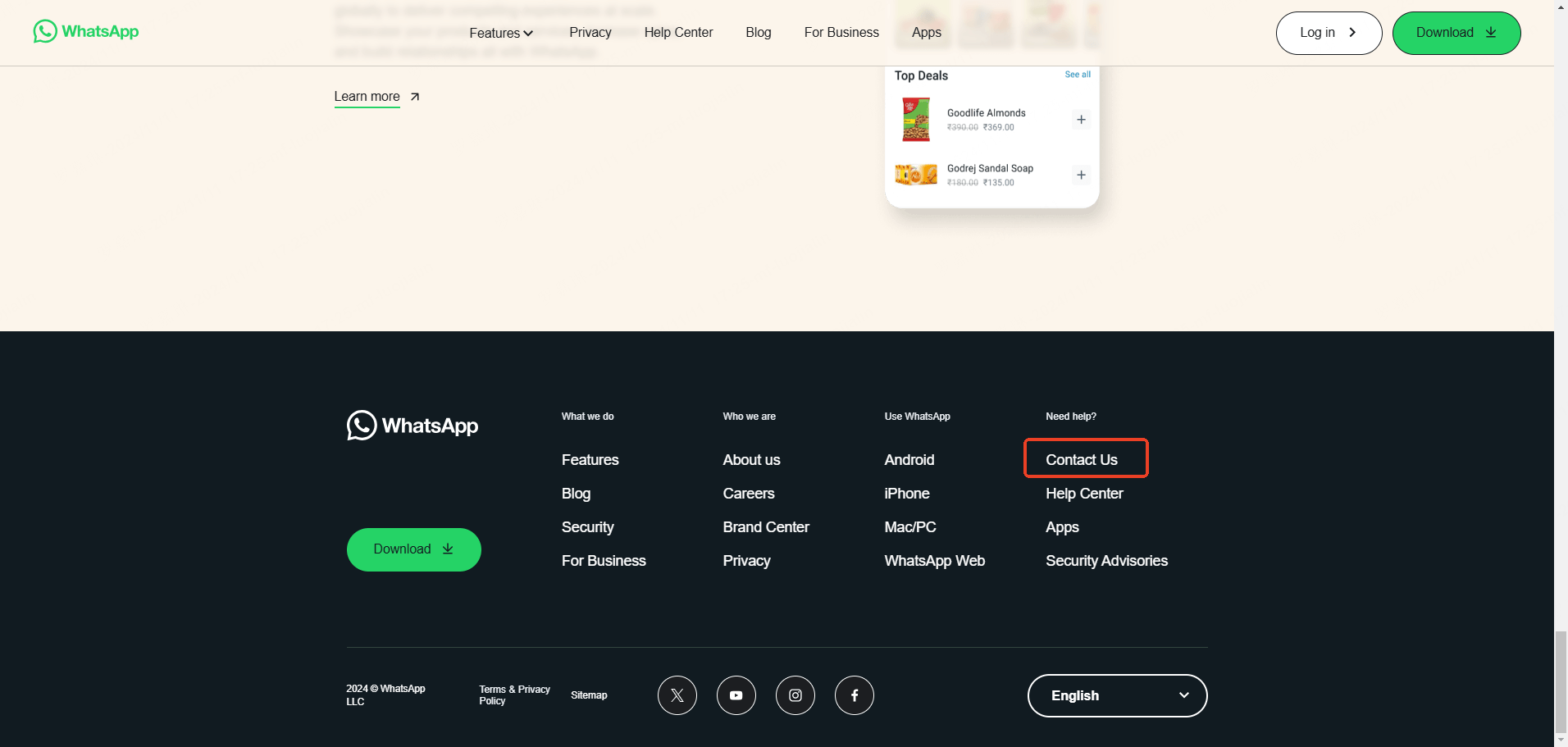
Task: Open X (Twitter) social icon
Action: [677, 695]
